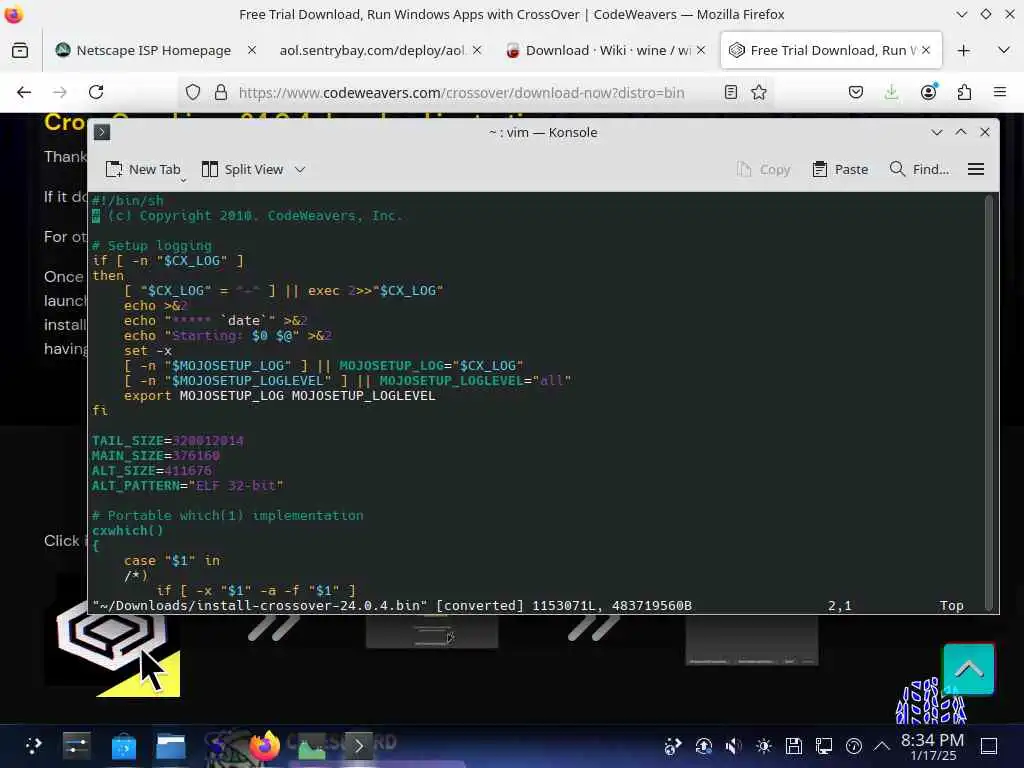Click Paste in Konsole toolbar
This screenshot has width=1024, height=768.
pyautogui.click(x=840, y=170)
